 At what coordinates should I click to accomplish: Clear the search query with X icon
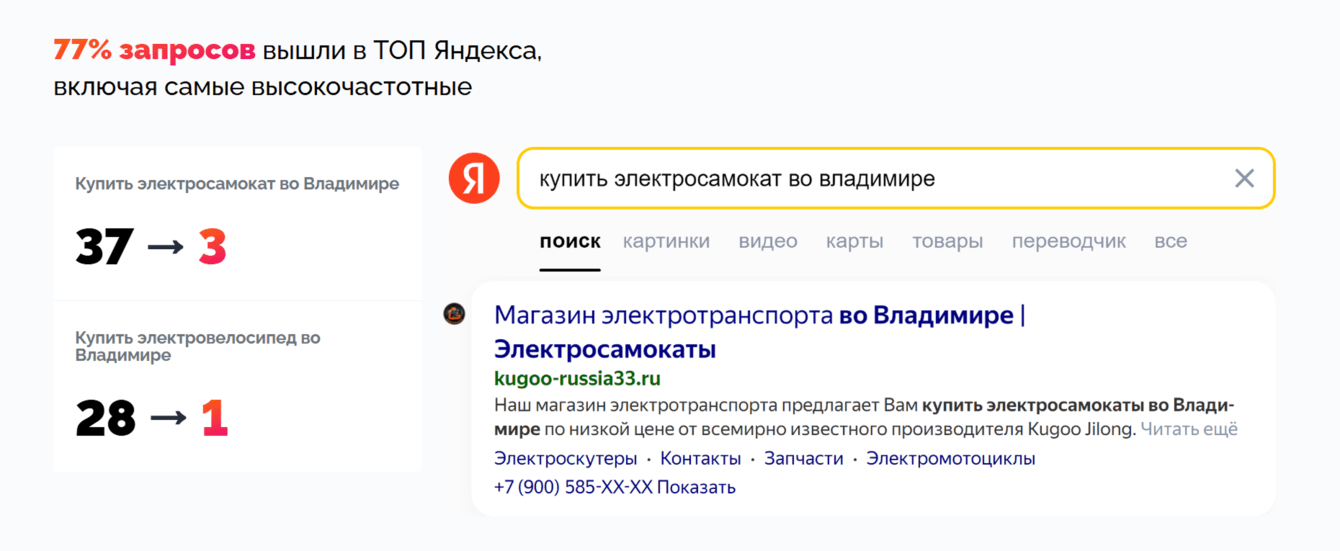(1244, 179)
